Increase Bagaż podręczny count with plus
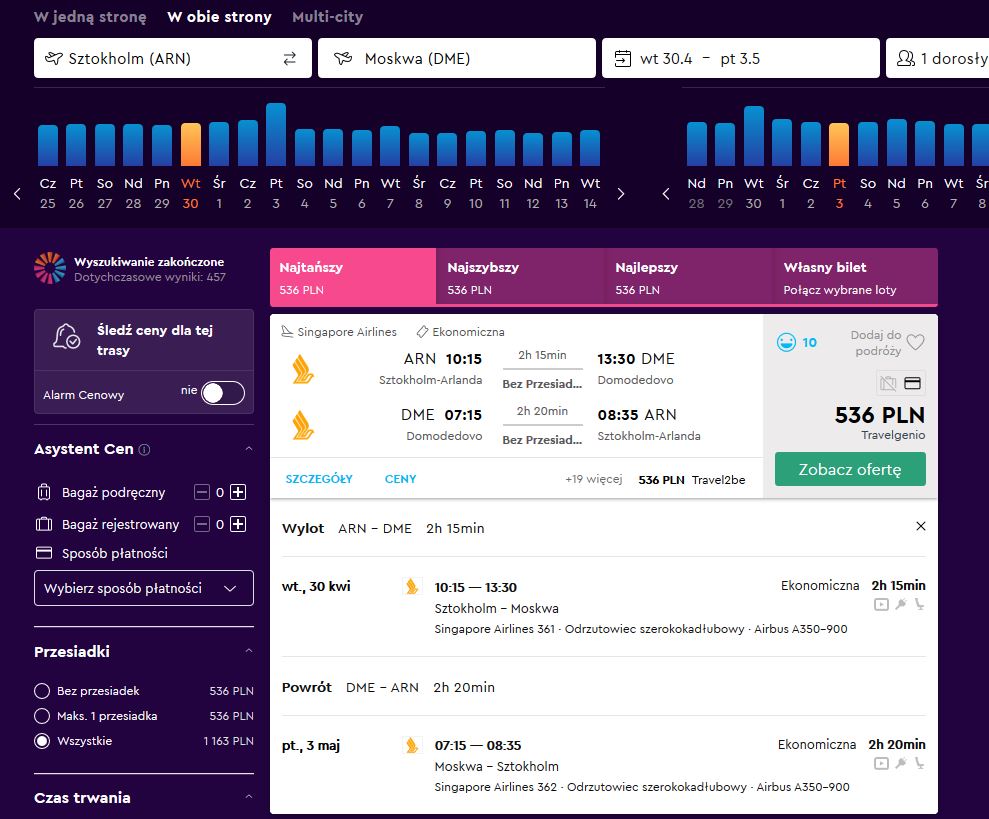This screenshot has width=989, height=819. click(238, 492)
